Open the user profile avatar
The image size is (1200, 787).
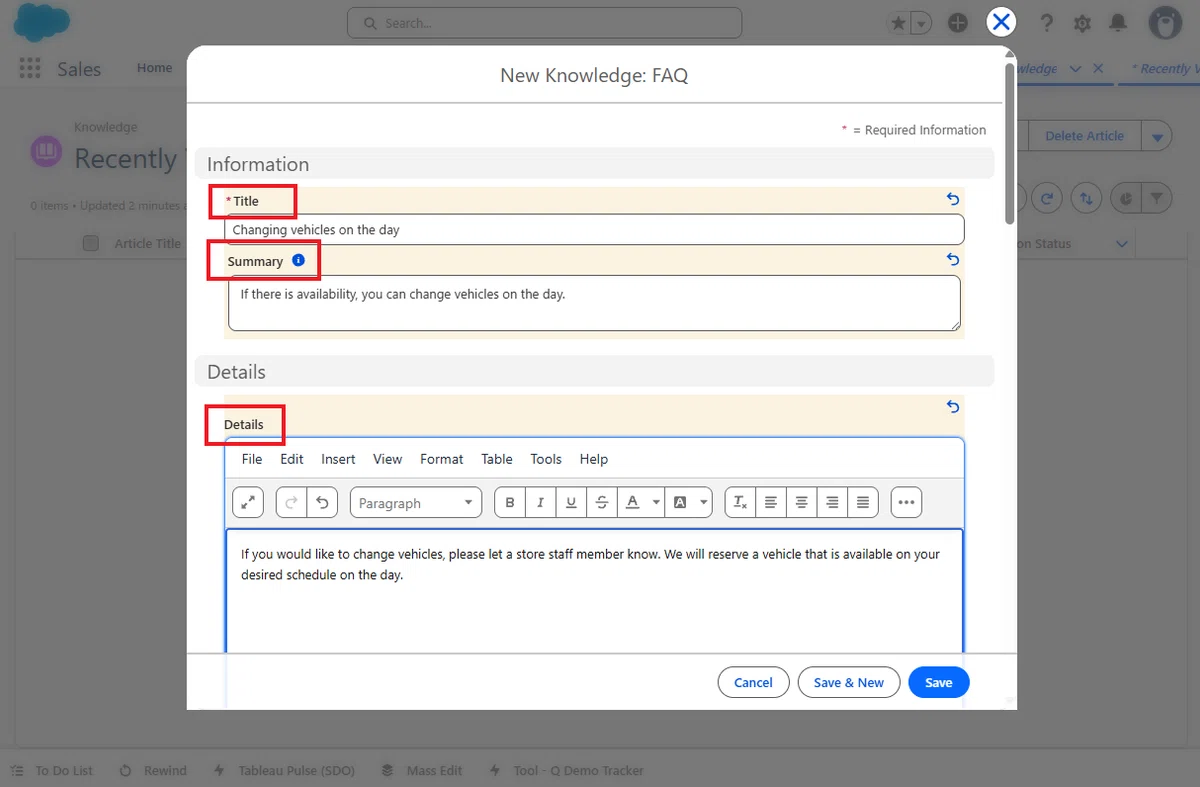click(1166, 22)
